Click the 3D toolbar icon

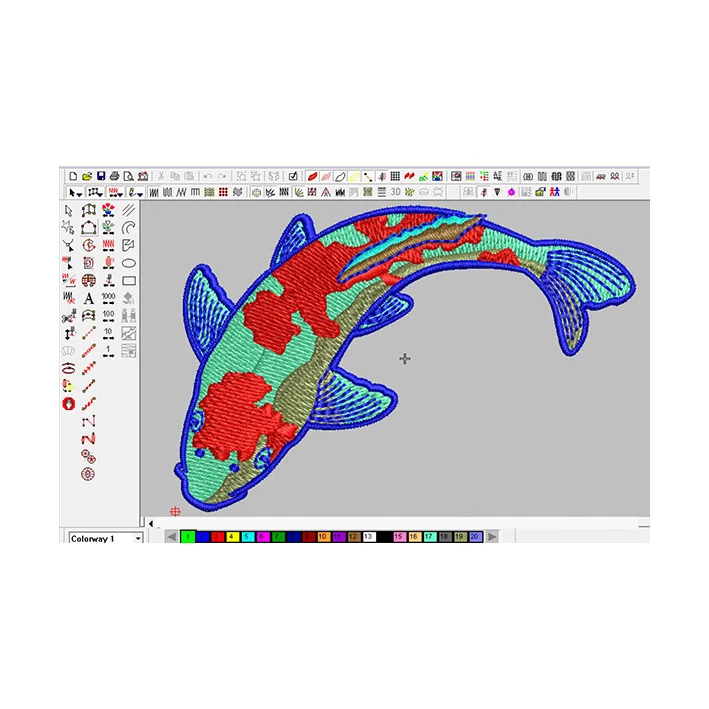coord(395,192)
